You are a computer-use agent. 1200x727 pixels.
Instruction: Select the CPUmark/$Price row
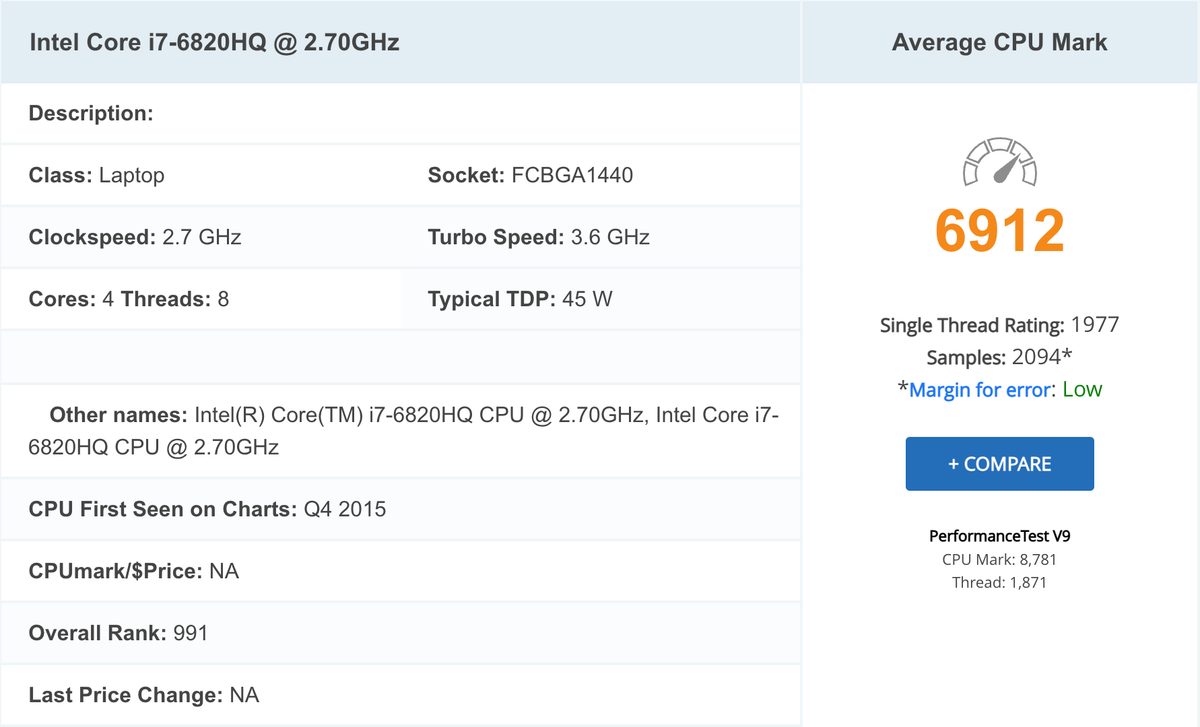pos(134,572)
